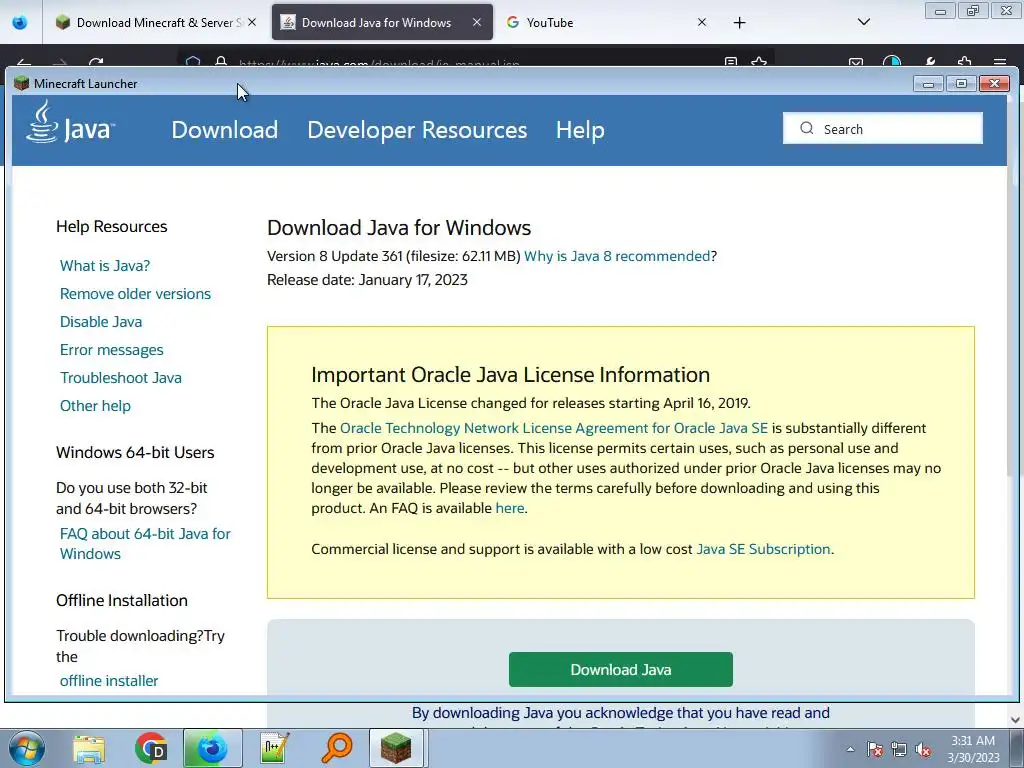Click the taskbar clock showing 3:31 AM
1024x768 pixels.
tap(973, 749)
